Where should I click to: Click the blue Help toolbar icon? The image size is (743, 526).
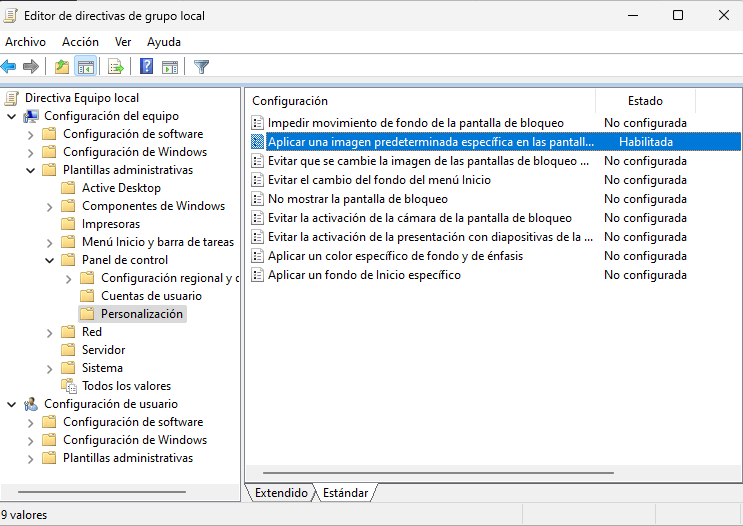pyautogui.click(x=146, y=66)
